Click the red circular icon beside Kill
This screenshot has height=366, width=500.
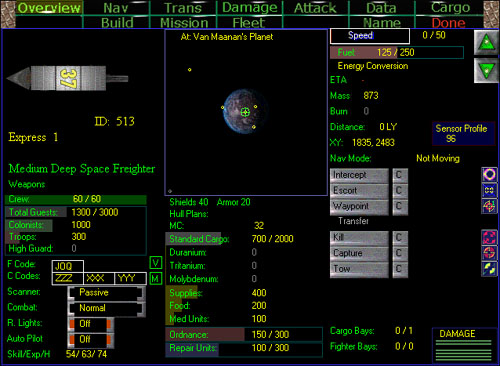click(x=489, y=237)
